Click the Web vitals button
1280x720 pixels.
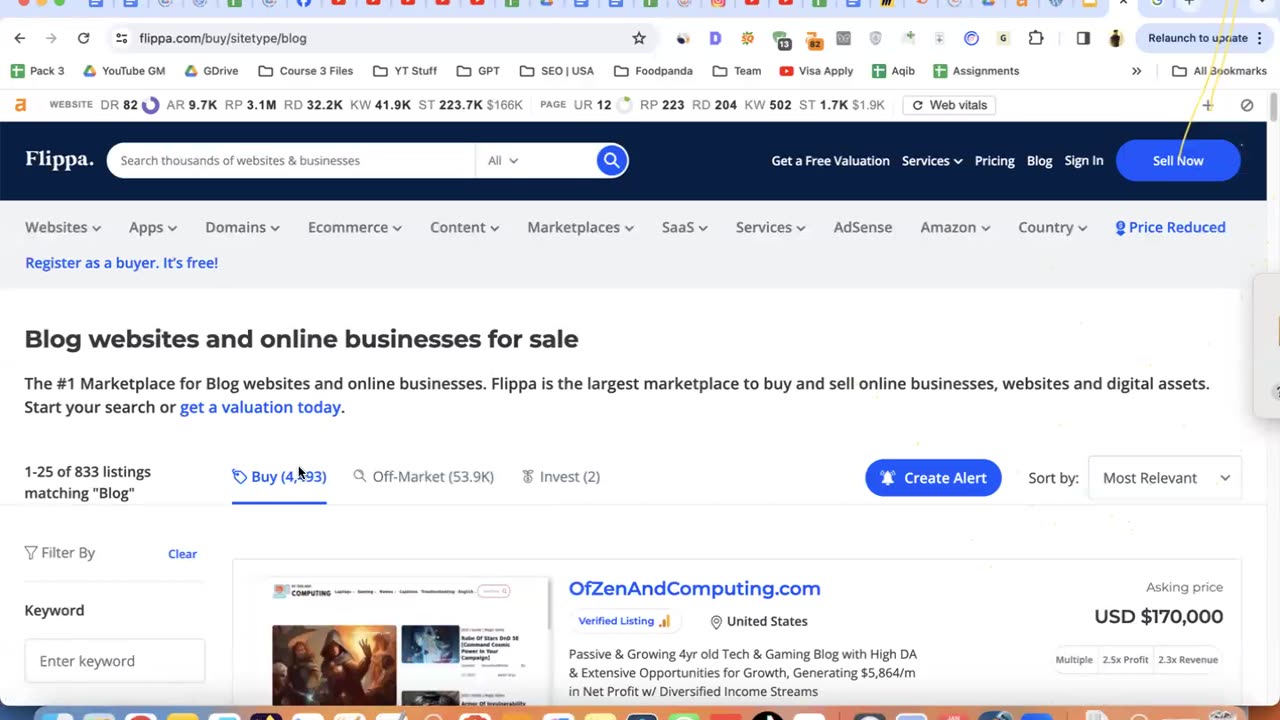[x=950, y=105]
